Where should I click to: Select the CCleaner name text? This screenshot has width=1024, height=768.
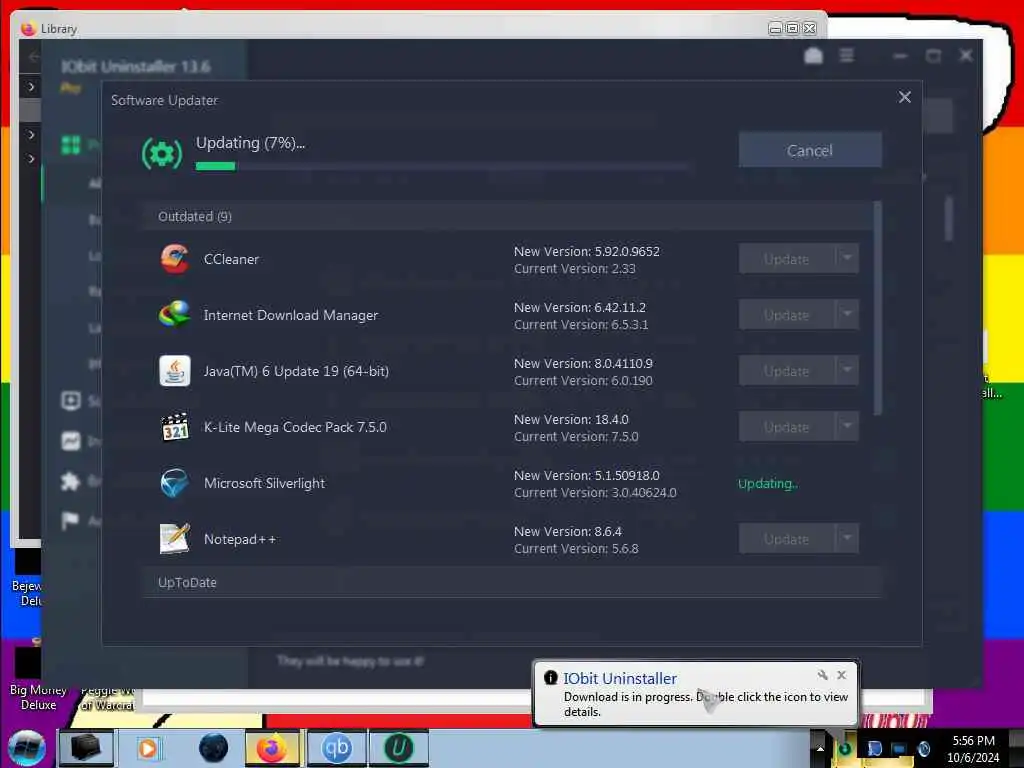point(231,259)
